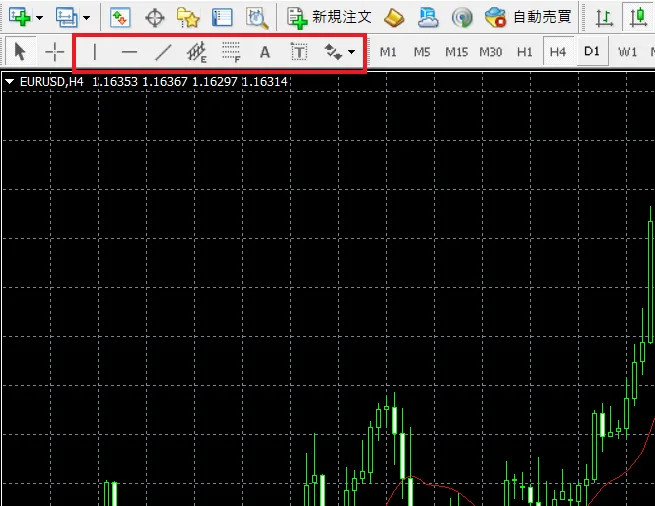Toggle 自動売買 auto trading
Image resolution: width=655 pixels, height=506 pixels.
[528, 17]
